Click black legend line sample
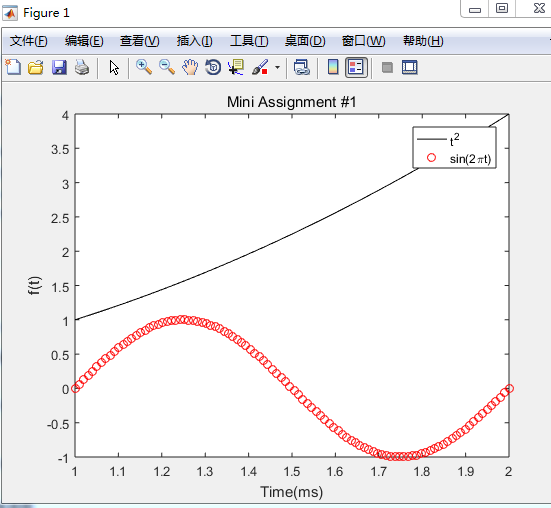Screen dimensions: 551x508 tap(432, 139)
